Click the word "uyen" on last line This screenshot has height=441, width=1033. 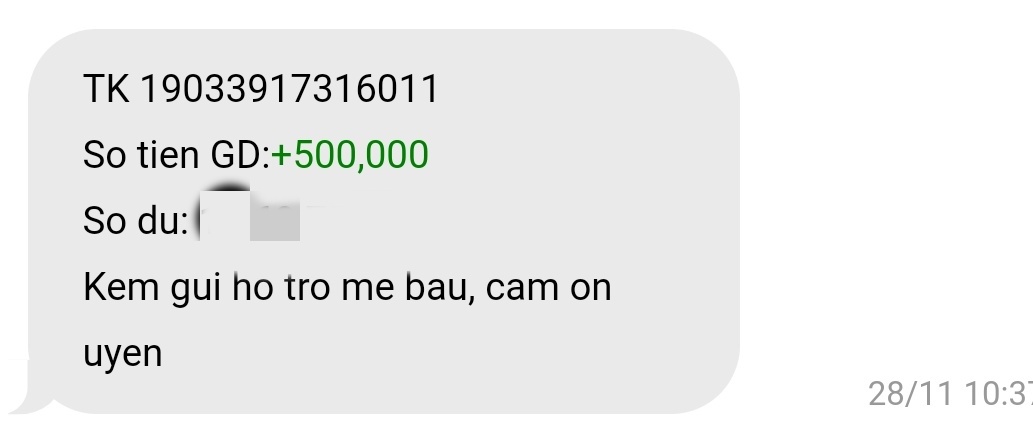[x=123, y=356]
